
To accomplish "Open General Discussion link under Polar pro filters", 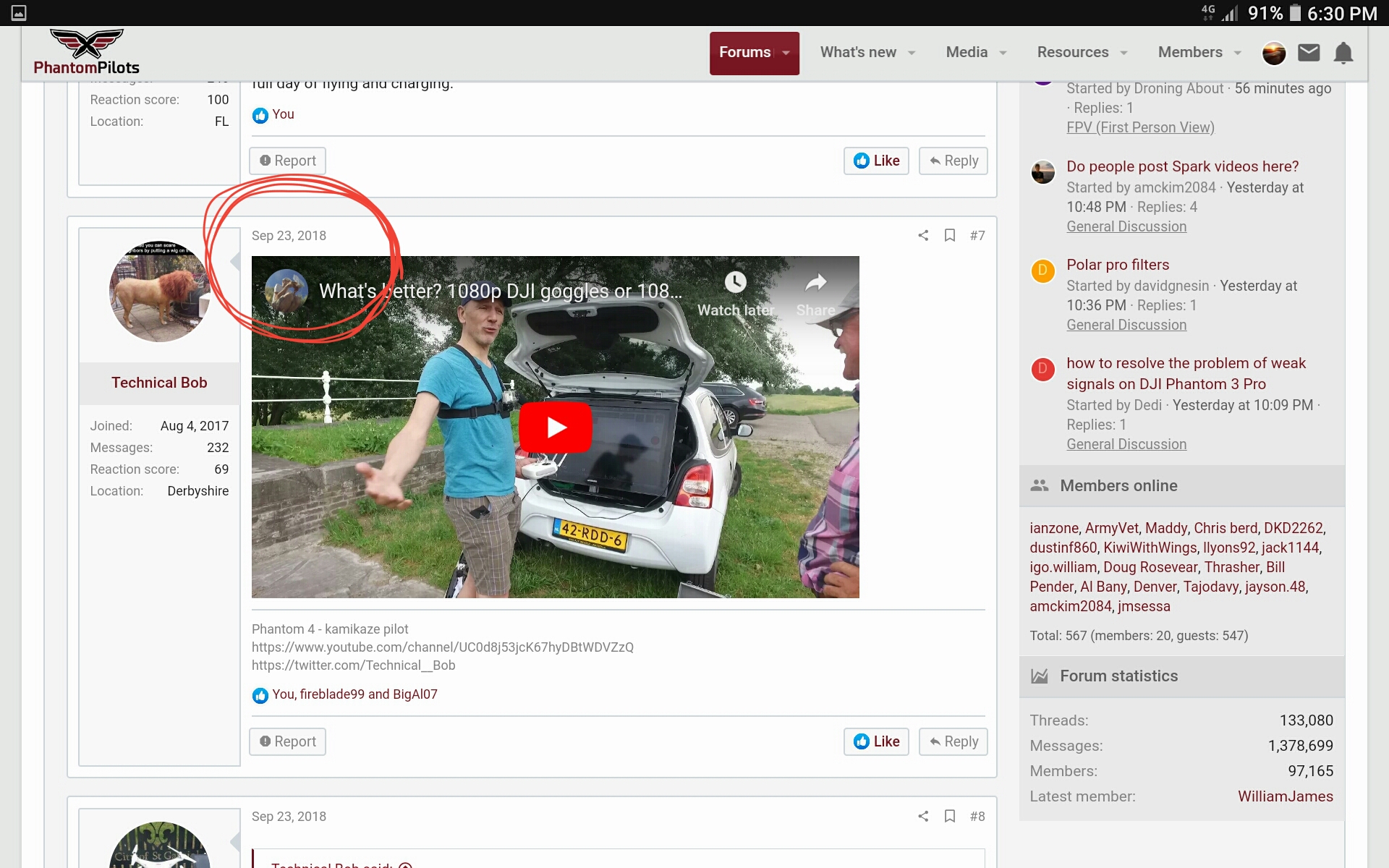I will 1126,325.
